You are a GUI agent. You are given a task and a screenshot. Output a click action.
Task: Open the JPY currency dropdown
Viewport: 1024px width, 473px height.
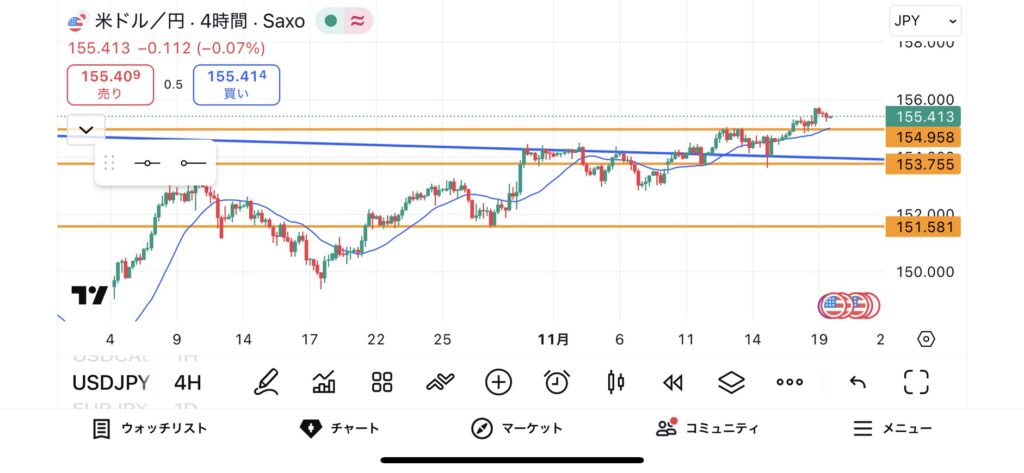[924, 20]
